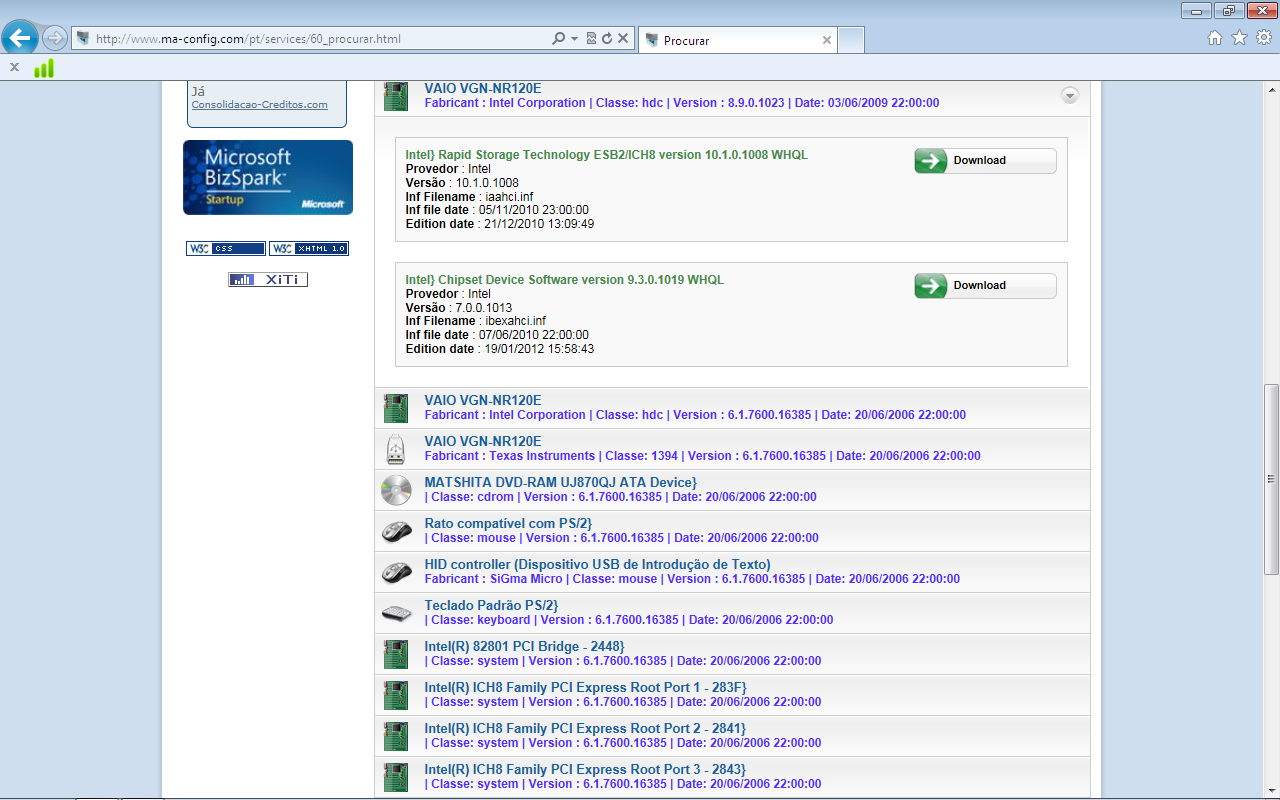Click the mouse icon for HID controller
Image resolution: width=1280 pixels, height=800 pixels.
pos(396,572)
